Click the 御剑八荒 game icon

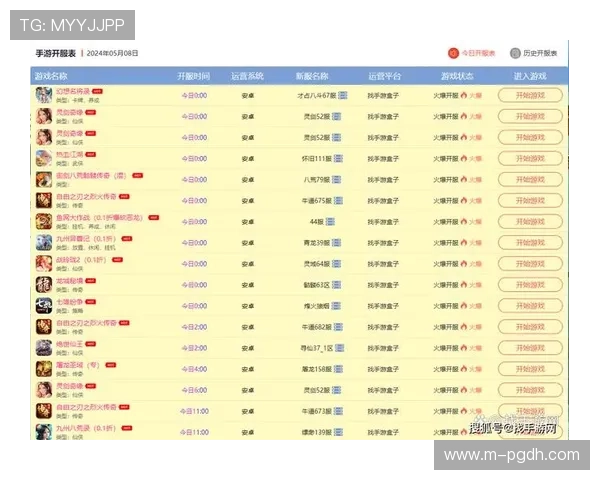(x=44, y=179)
